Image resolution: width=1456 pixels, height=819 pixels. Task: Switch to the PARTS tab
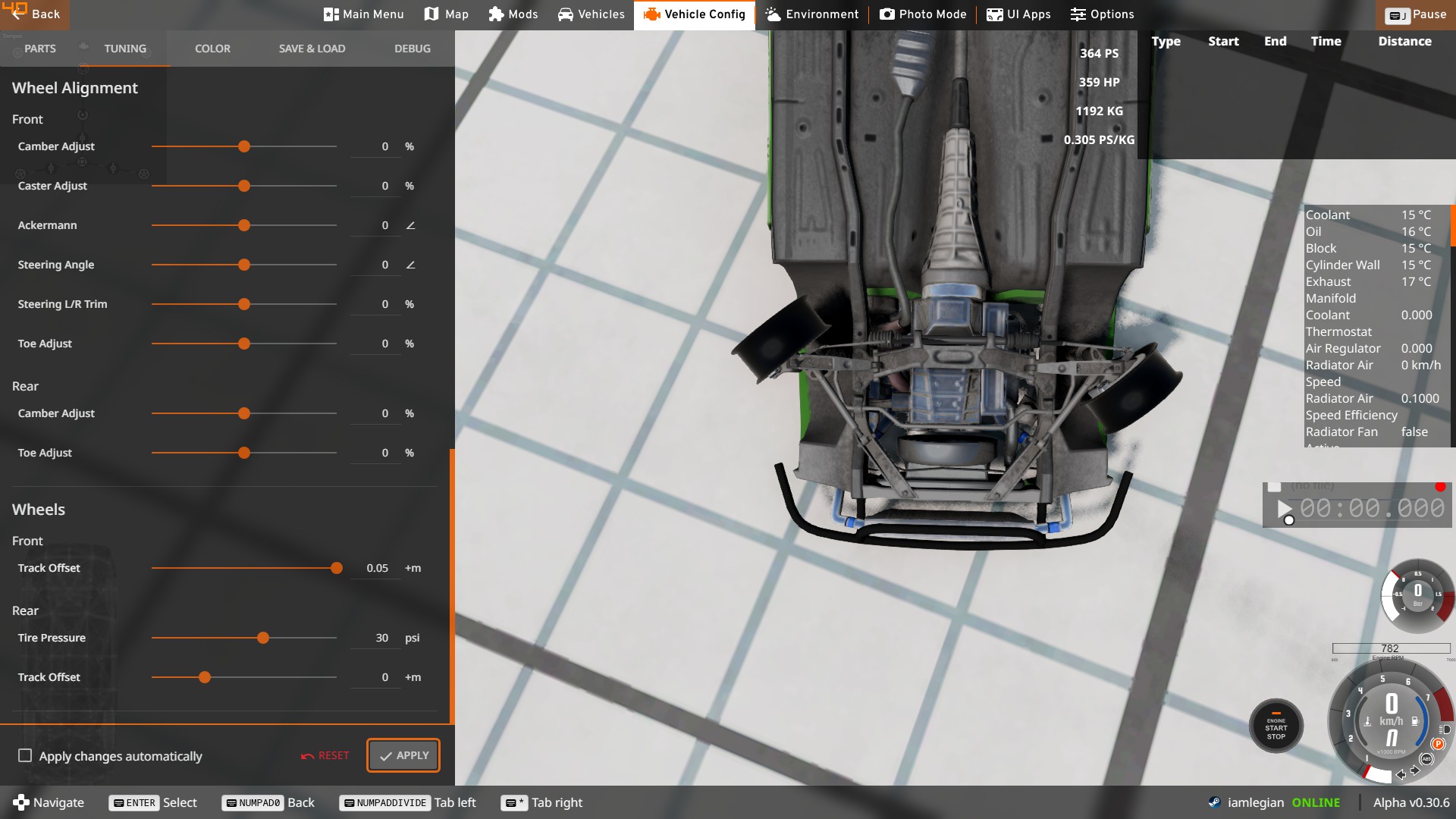click(39, 49)
